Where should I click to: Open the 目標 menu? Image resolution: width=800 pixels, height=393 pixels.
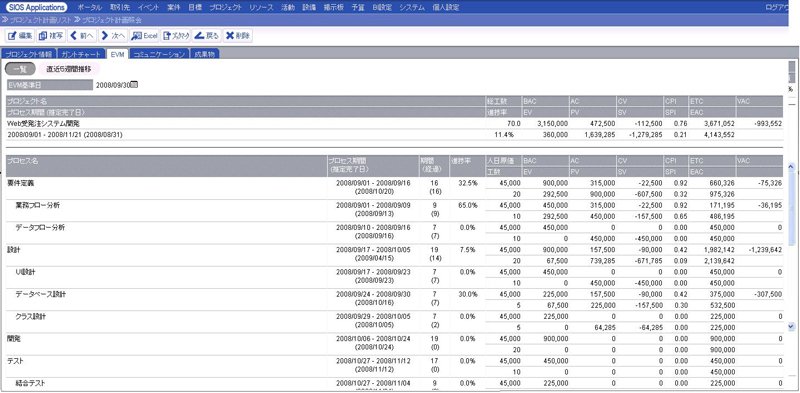195,8
